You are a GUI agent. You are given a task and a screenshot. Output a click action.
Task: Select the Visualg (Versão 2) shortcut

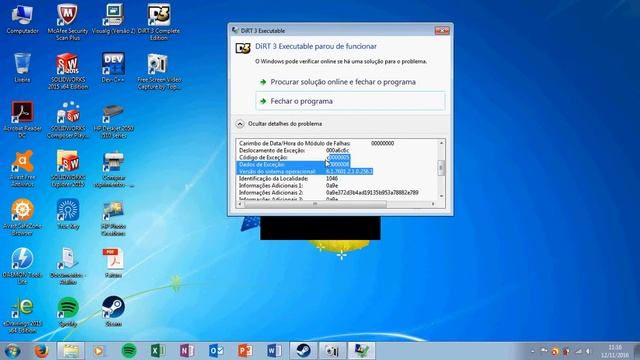[113, 20]
